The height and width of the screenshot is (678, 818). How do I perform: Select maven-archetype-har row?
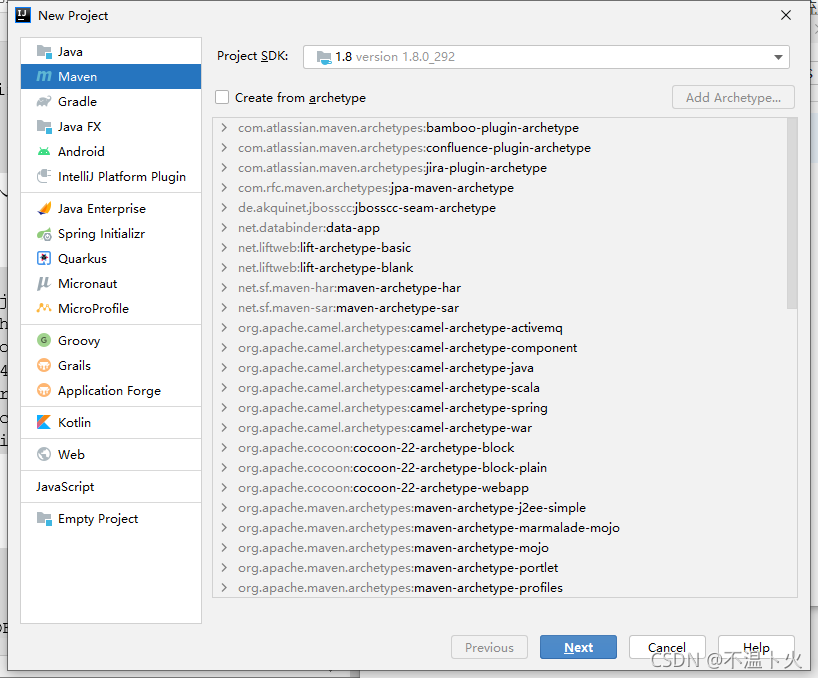pos(500,288)
